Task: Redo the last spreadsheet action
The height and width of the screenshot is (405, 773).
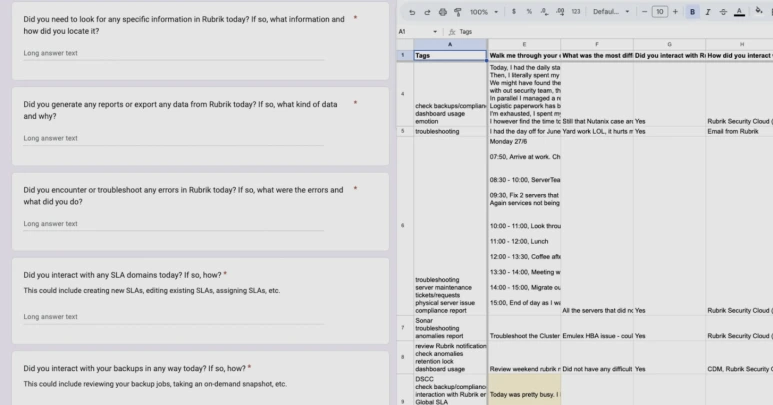Action: coord(427,12)
